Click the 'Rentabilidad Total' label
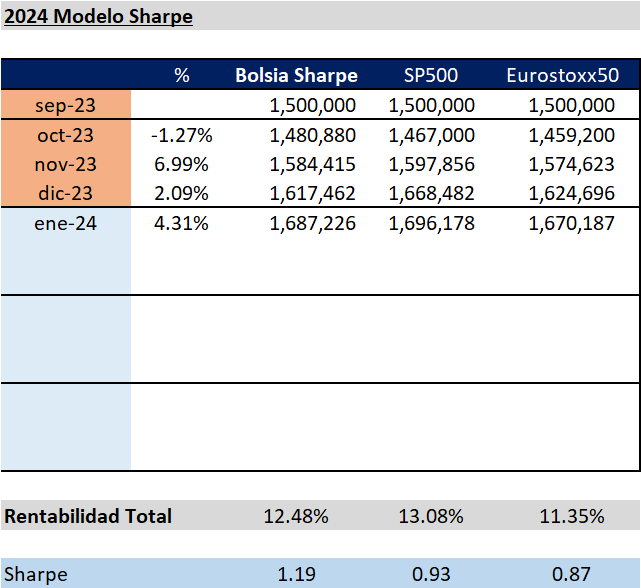641x588 pixels. (x=88, y=516)
